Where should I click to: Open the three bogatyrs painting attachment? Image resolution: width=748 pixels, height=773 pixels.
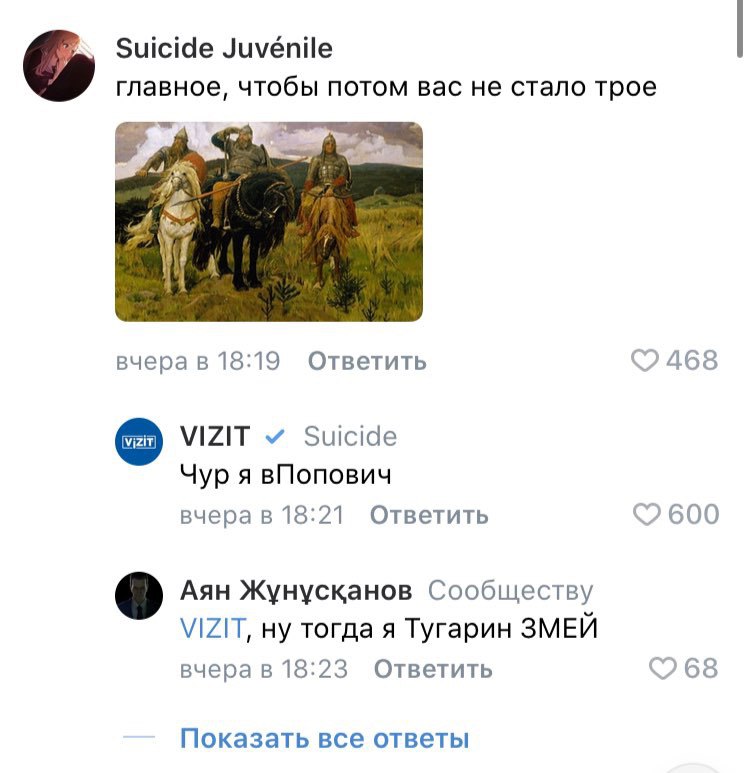click(269, 222)
